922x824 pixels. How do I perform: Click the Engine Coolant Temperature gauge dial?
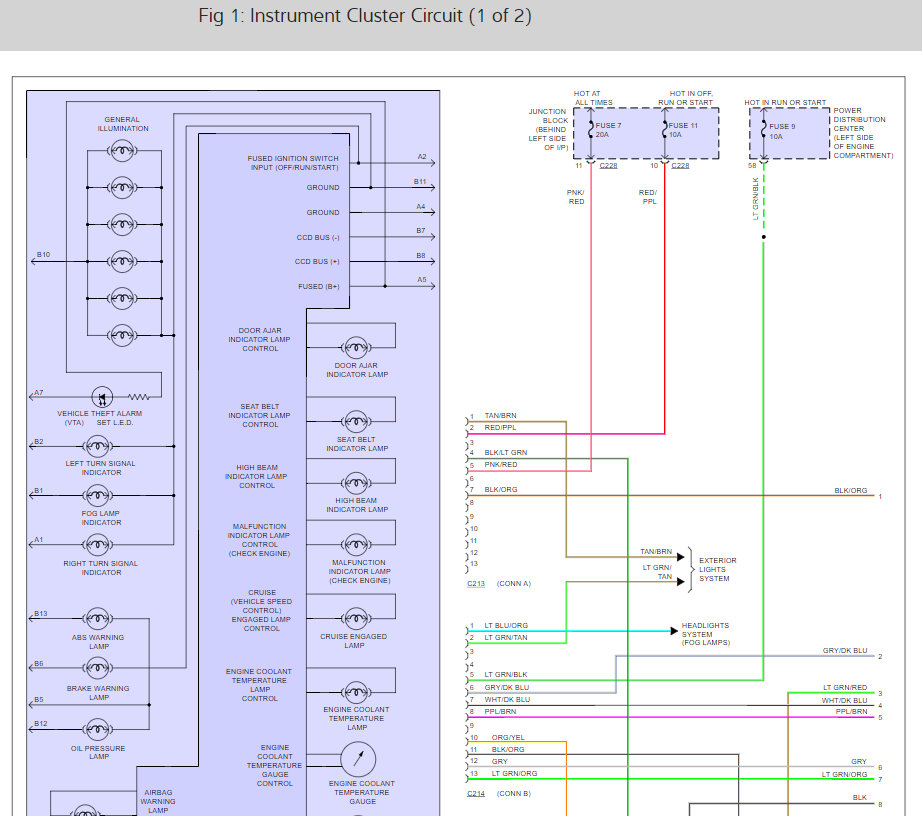tap(358, 759)
